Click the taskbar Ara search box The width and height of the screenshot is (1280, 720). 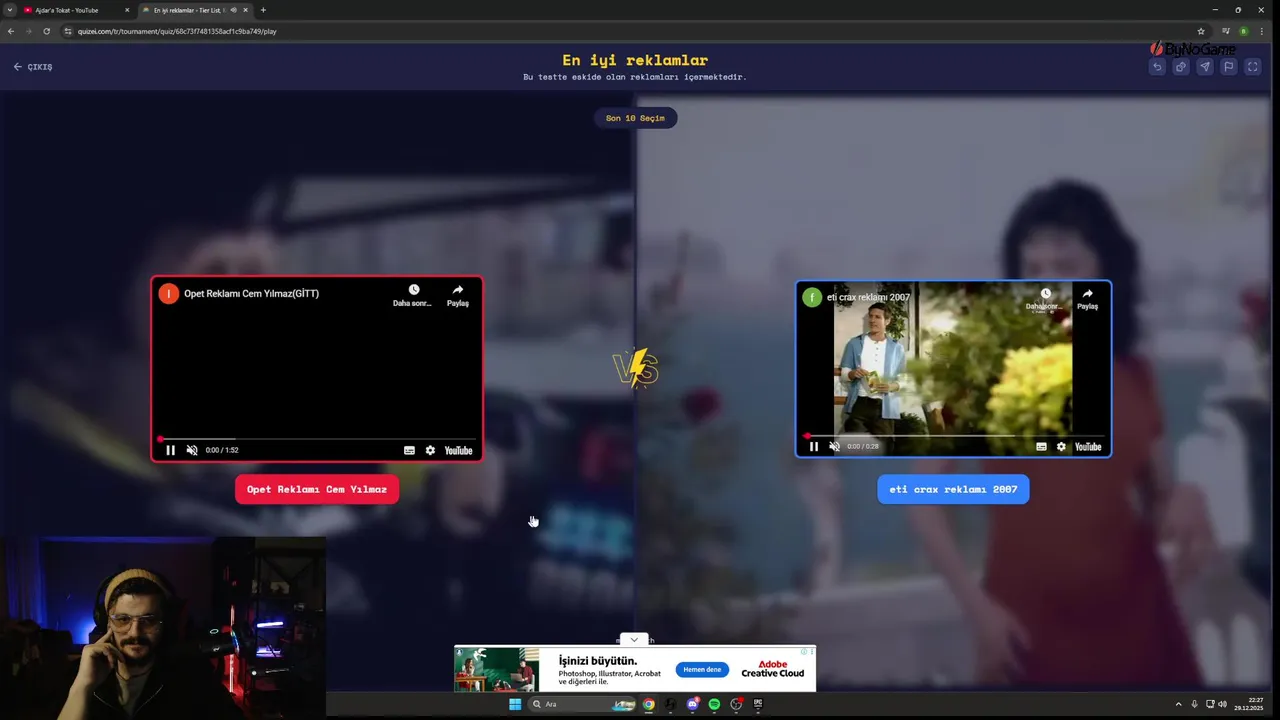pos(583,704)
